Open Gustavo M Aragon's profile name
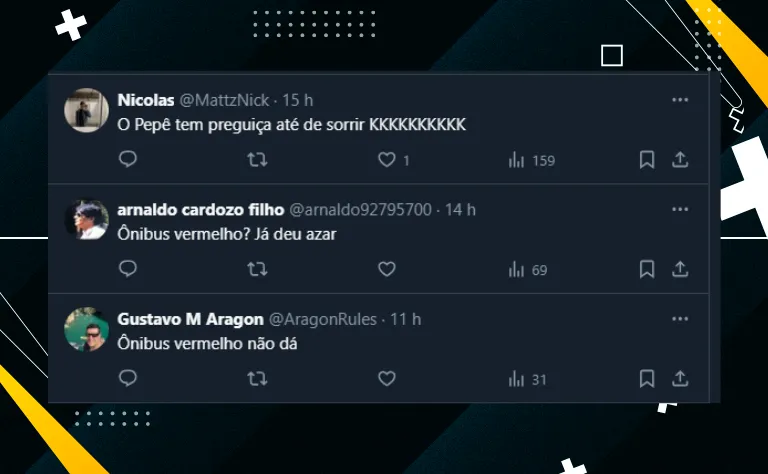This screenshot has height=474, width=768. click(x=191, y=319)
